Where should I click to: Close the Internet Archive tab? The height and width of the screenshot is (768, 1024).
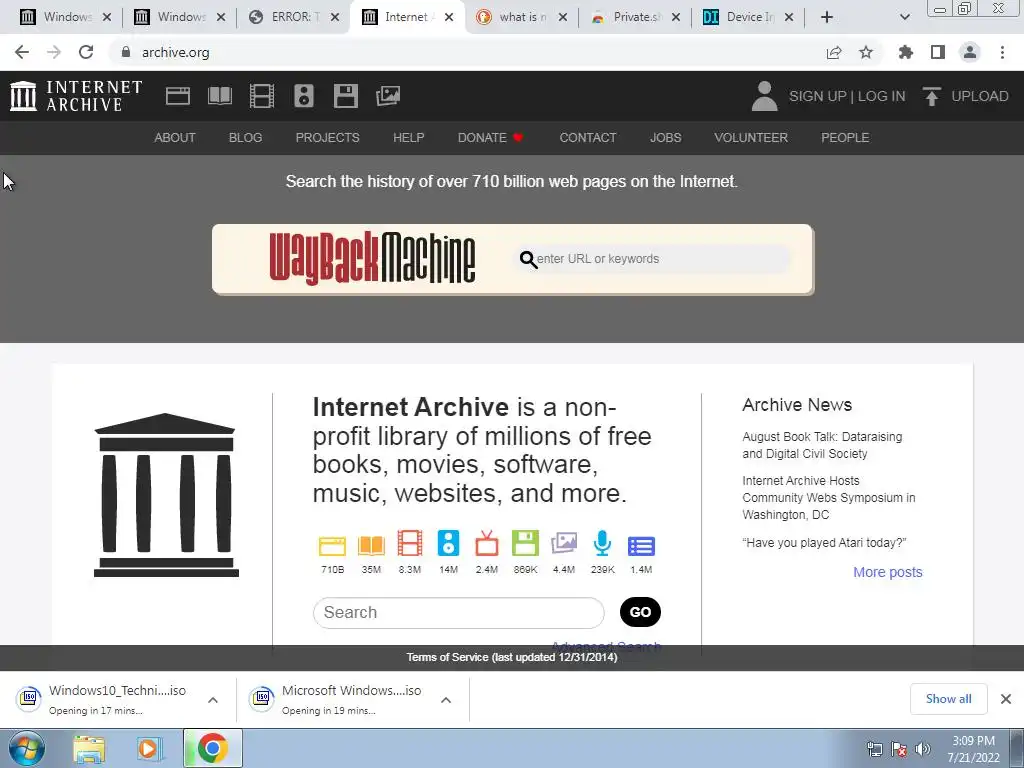[x=449, y=17]
